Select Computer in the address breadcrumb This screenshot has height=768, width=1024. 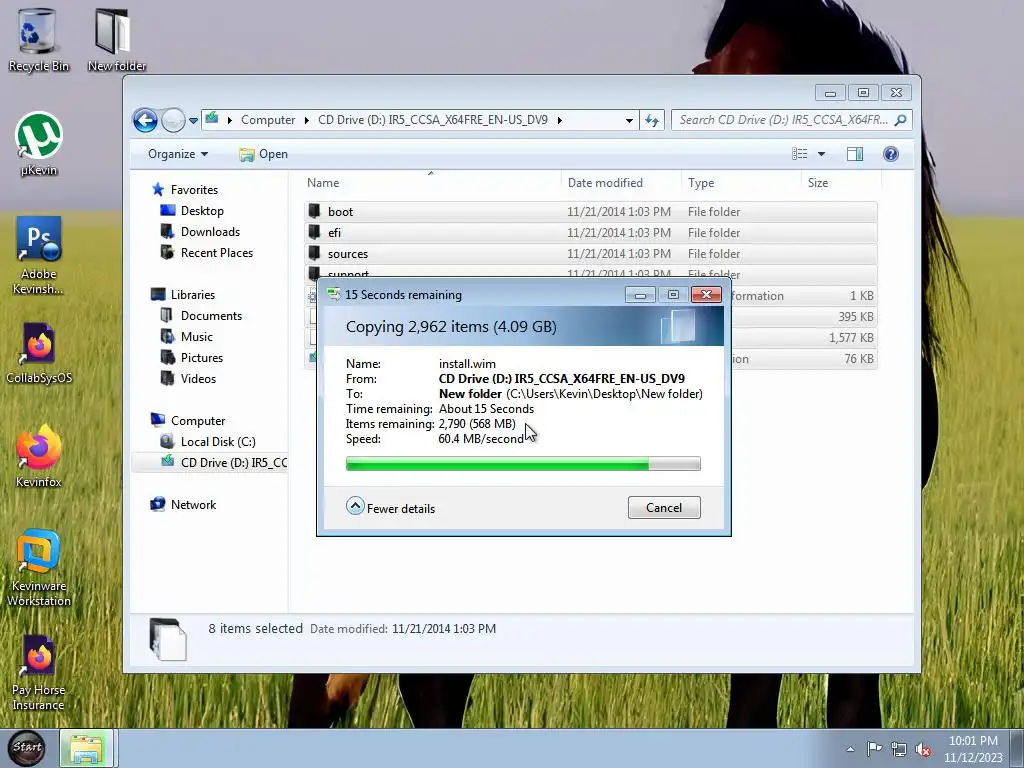[x=268, y=120]
